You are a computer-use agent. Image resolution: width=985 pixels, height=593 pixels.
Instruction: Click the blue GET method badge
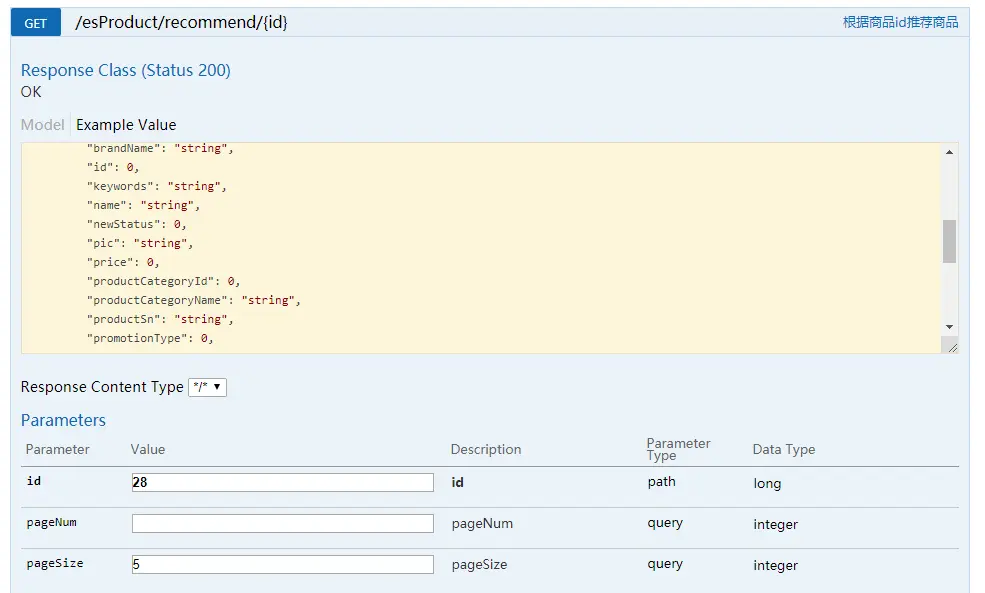[x=36, y=23]
